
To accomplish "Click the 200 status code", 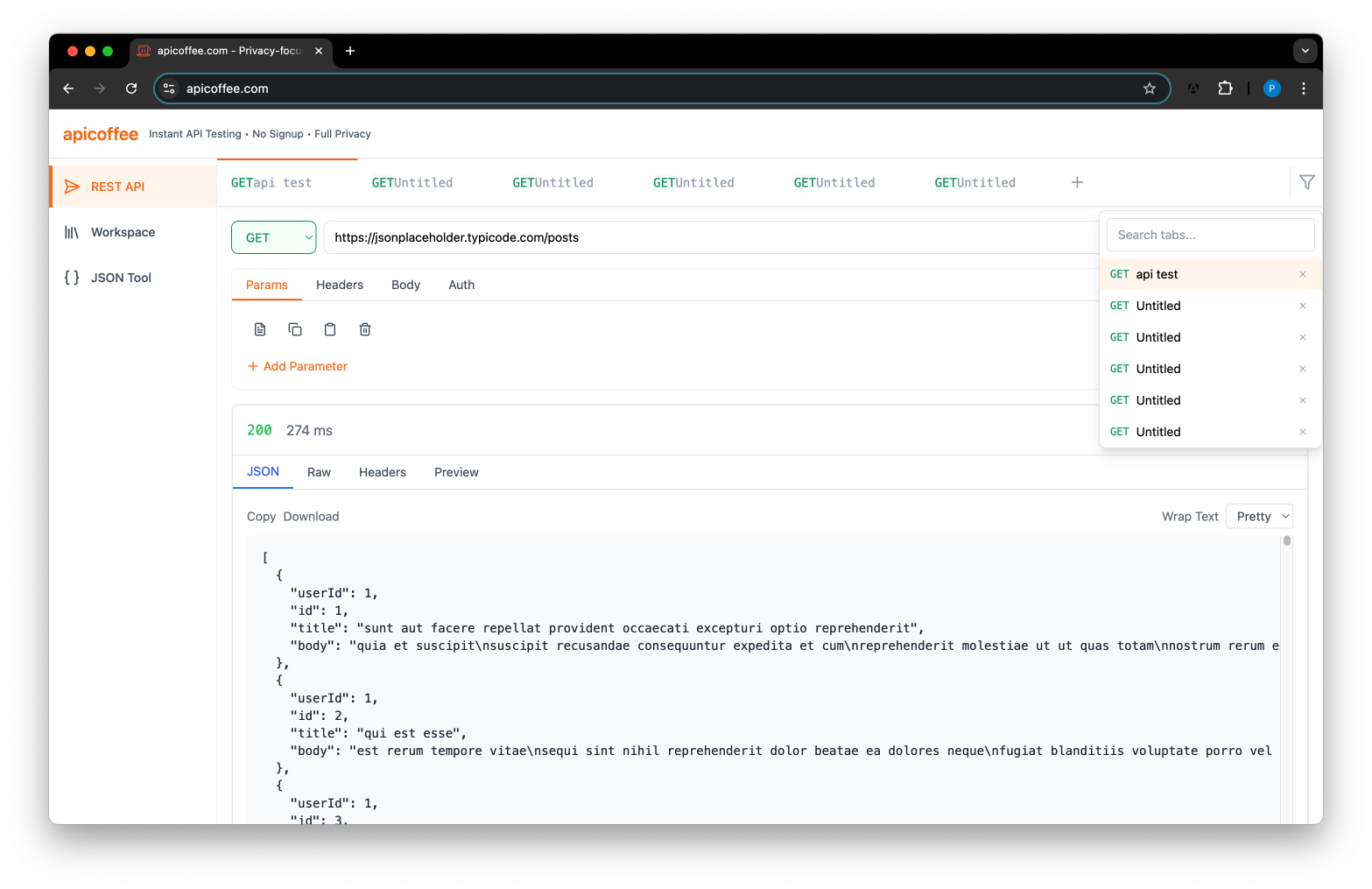I will [x=259, y=430].
